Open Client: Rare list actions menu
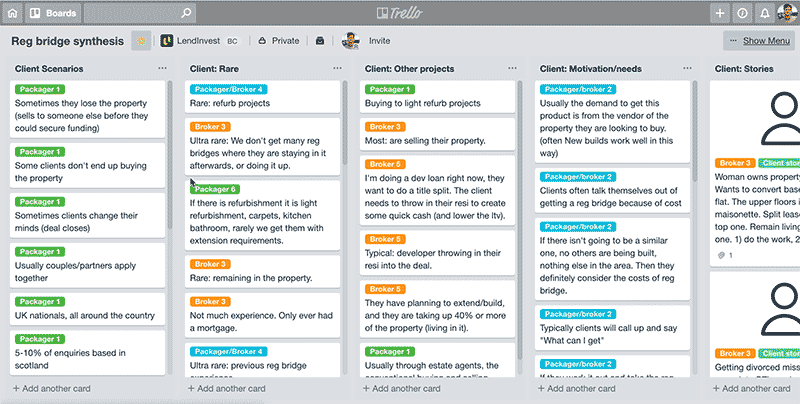 (337, 69)
